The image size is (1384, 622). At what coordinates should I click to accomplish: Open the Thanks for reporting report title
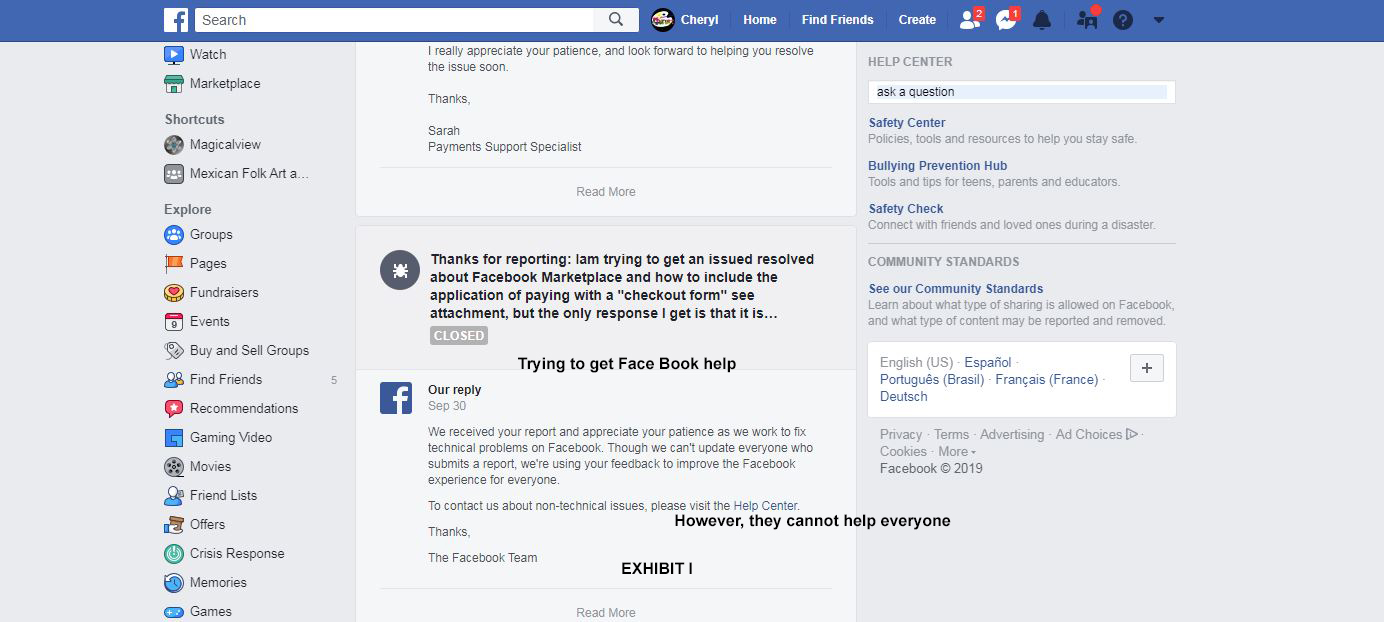622,286
